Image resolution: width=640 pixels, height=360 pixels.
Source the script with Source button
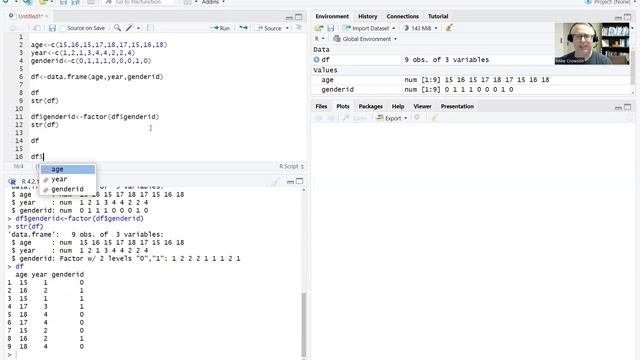269,28
